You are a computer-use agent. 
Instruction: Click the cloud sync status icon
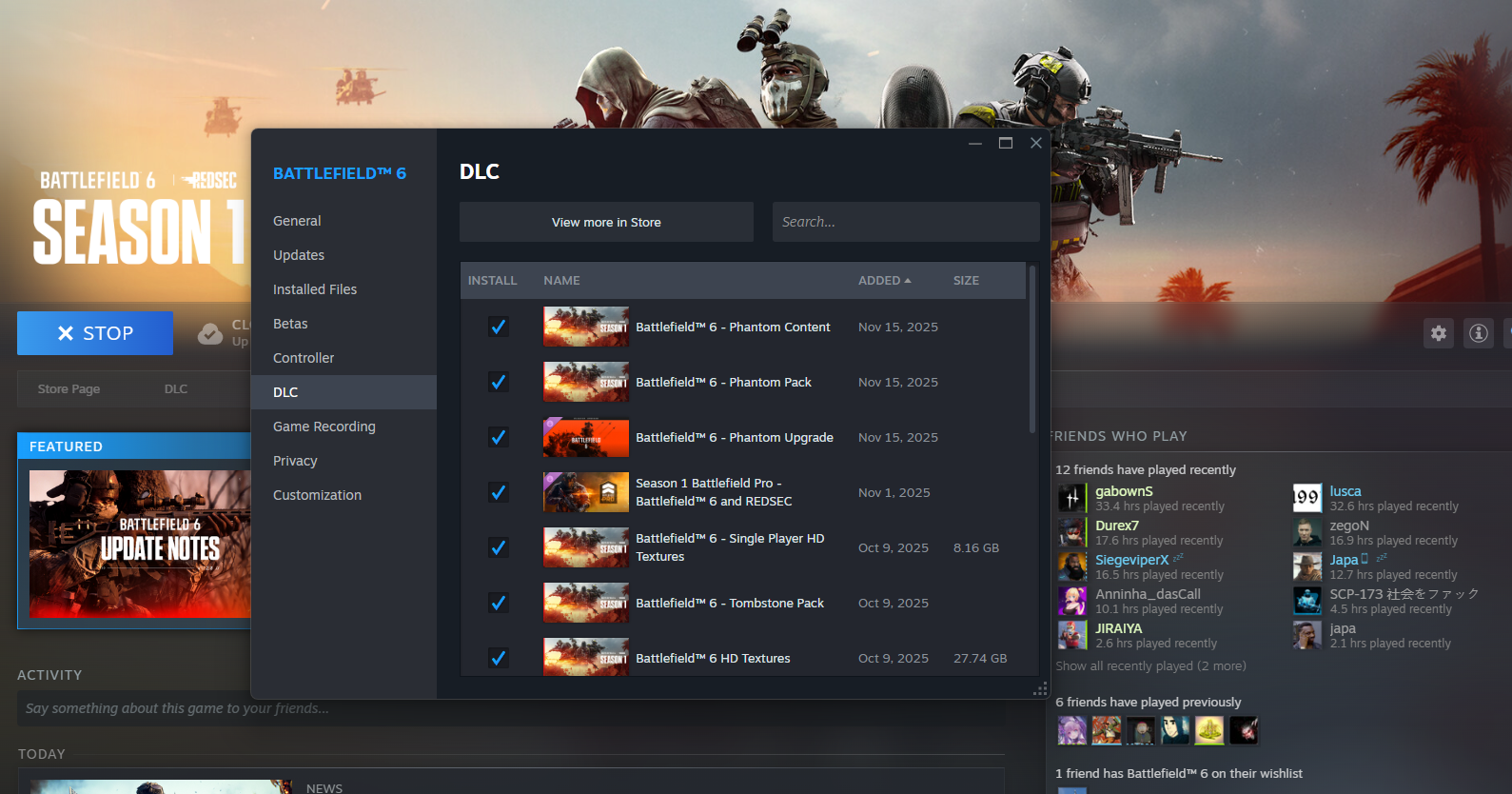[210, 333]
